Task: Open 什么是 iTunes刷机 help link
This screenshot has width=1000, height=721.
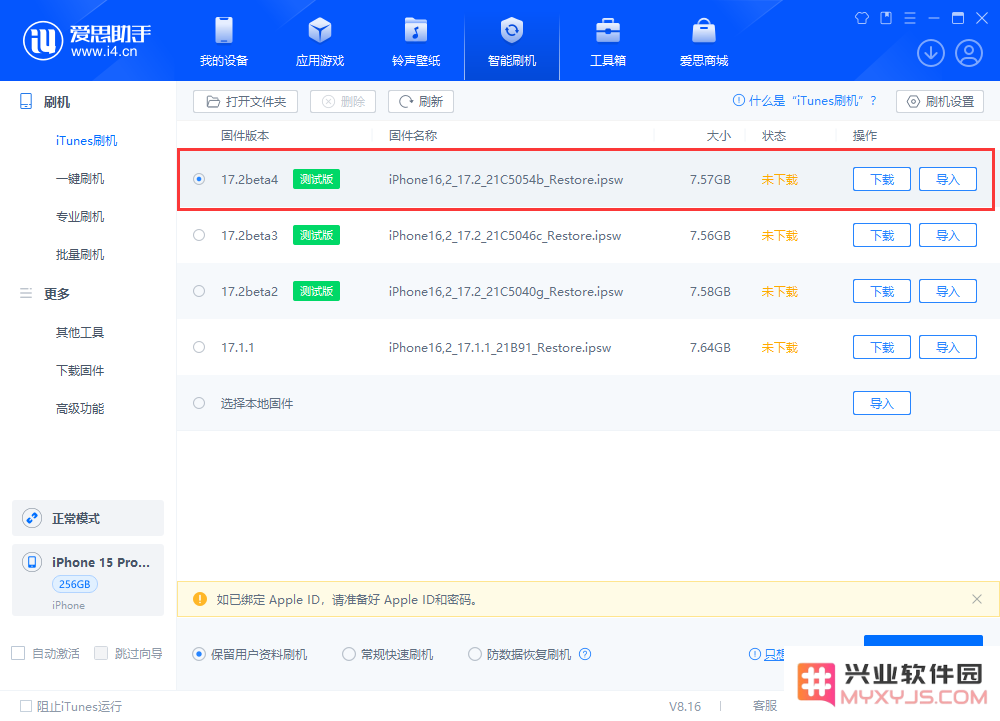Action: coord(805,101)
